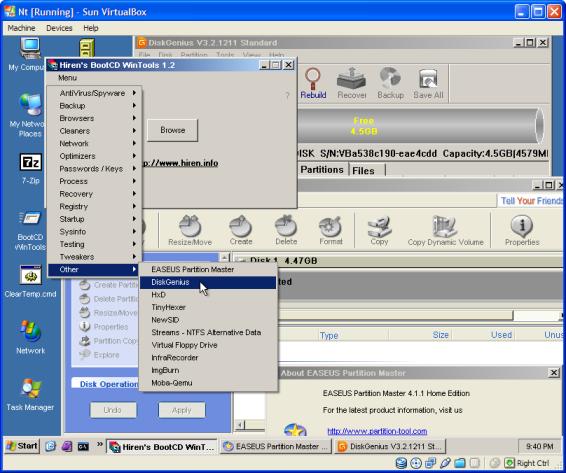Expand the Testing submenu
The height and width of the screenshot is (473, 566).
tap(93, 244)
